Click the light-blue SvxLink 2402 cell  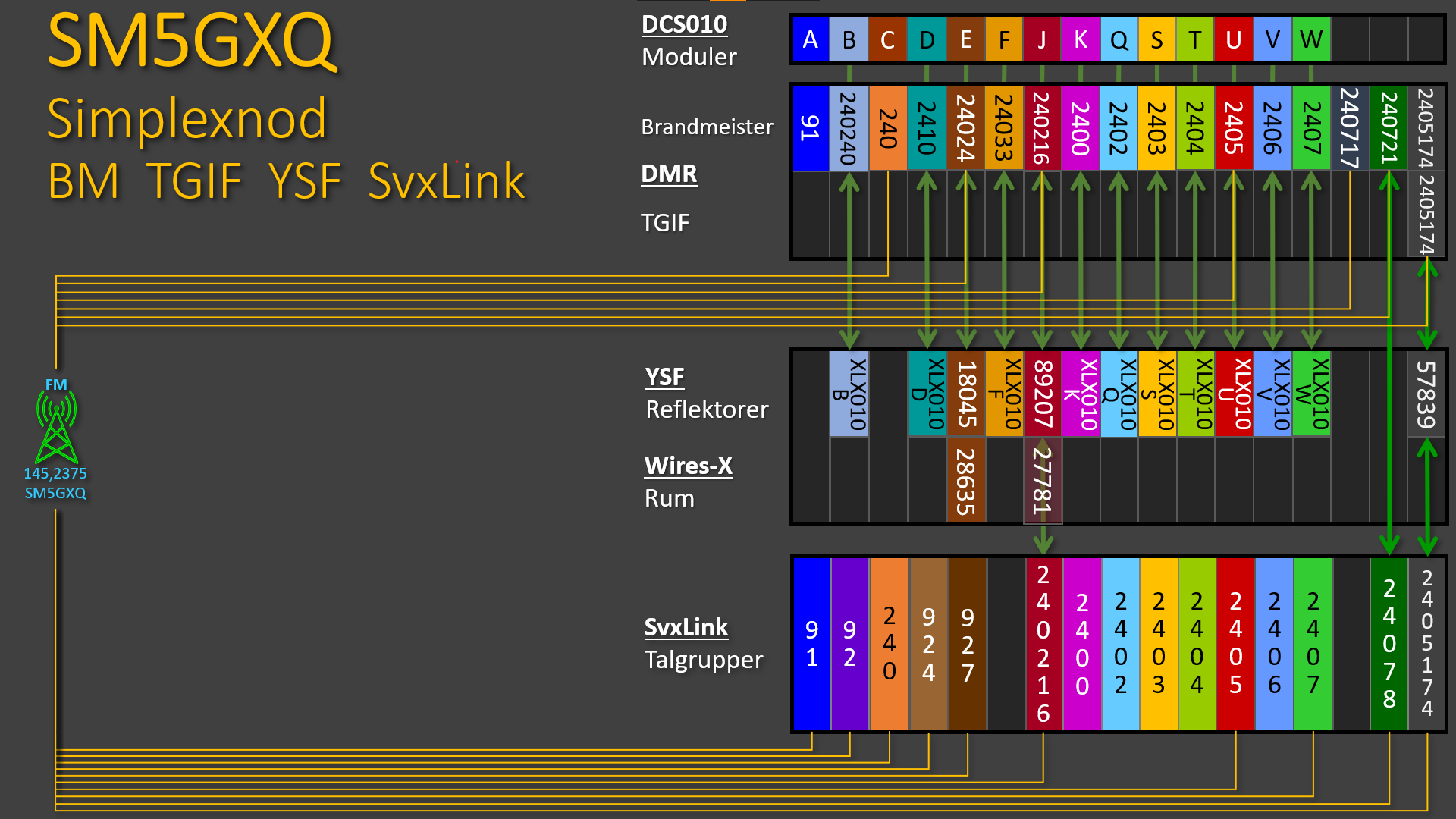pos(1120,644)
